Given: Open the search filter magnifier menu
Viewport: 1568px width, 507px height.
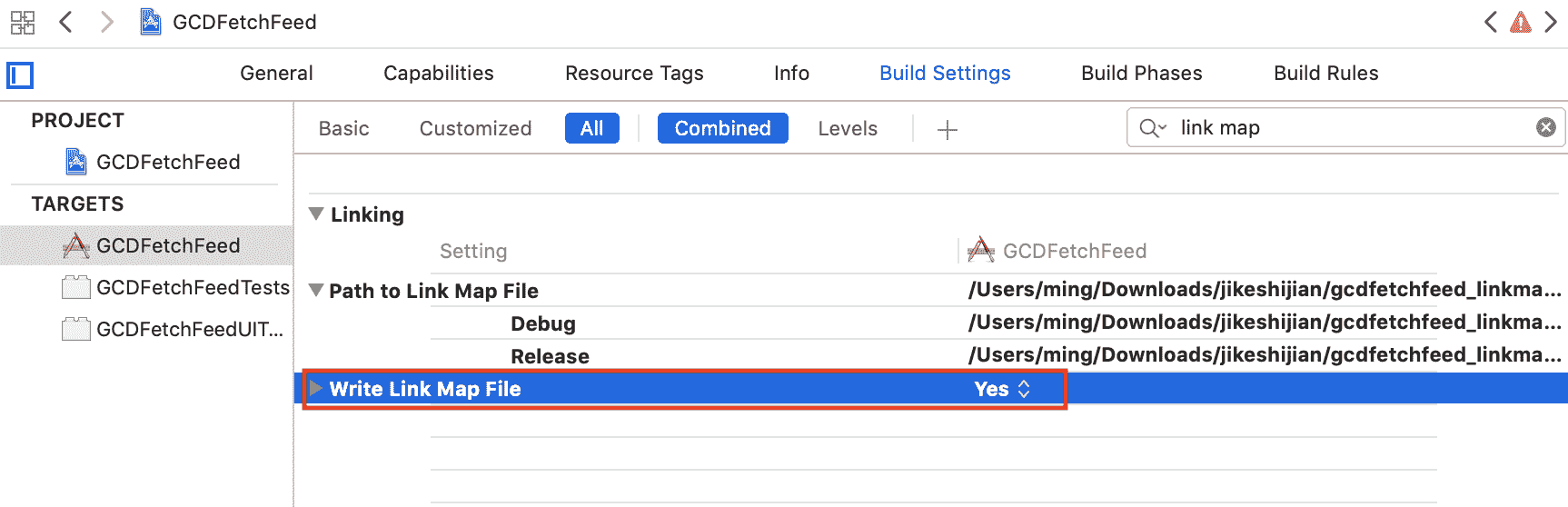Looking at the screenshot, I should pos(1152,128).
